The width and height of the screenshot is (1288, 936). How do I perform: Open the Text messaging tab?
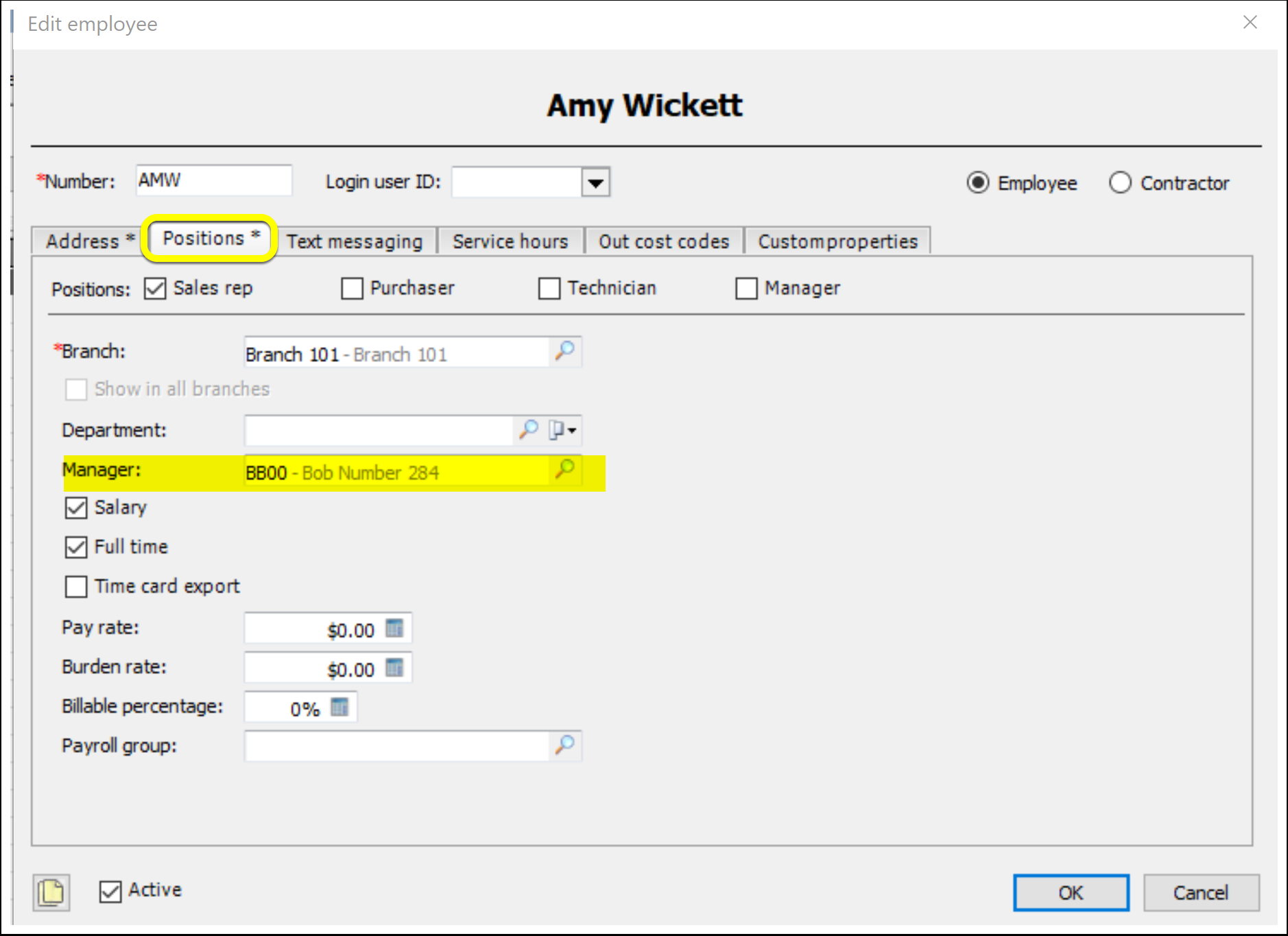[355, 241]
